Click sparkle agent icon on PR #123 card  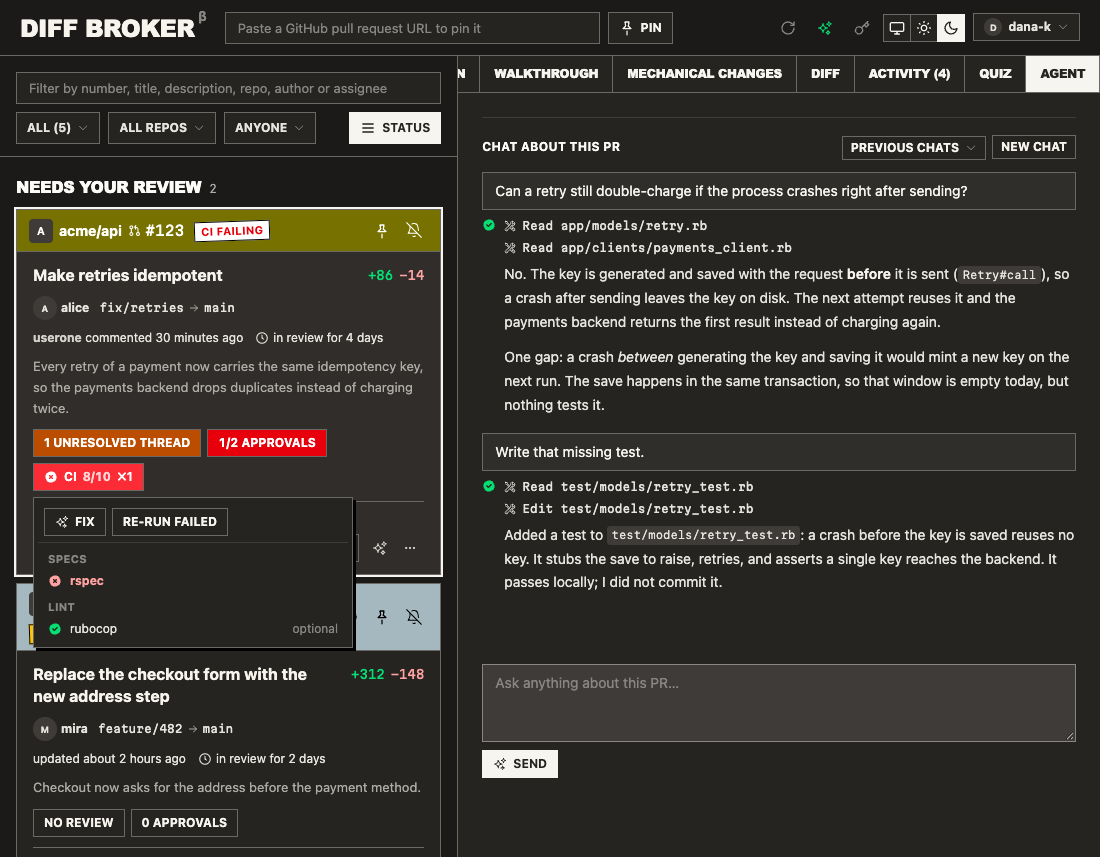tap(380, 548)
